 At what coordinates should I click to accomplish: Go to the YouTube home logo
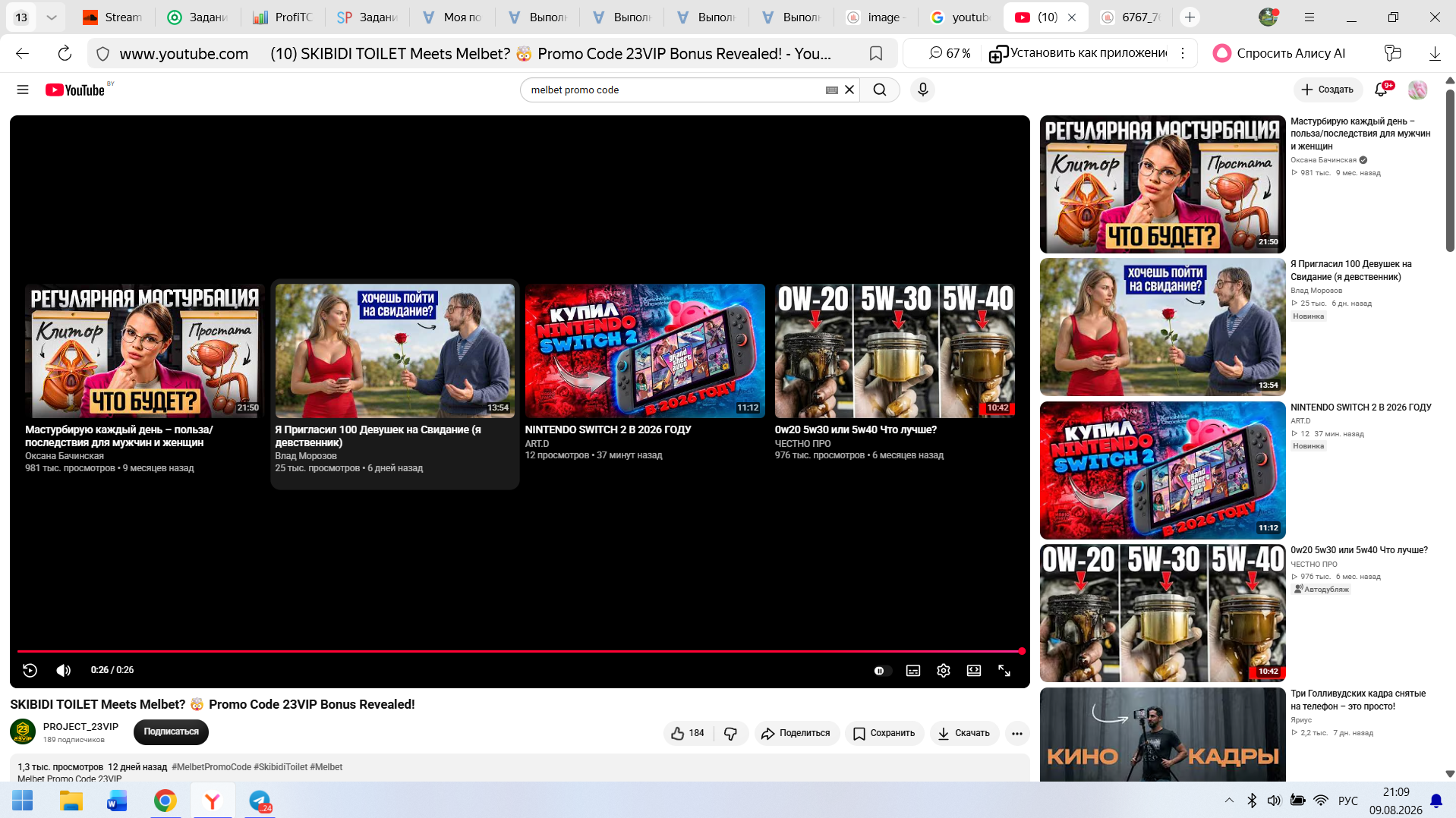tap(75, 90)
